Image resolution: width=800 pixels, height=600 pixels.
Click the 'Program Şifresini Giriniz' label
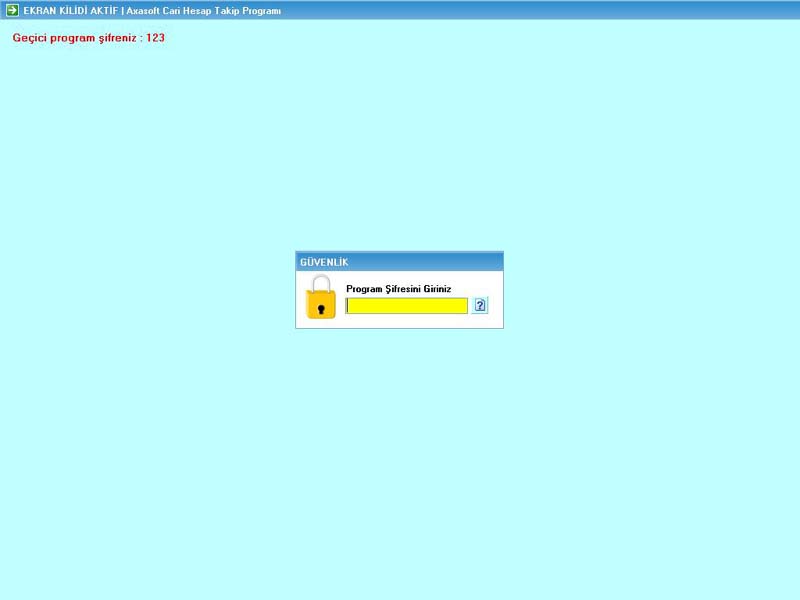398,289
